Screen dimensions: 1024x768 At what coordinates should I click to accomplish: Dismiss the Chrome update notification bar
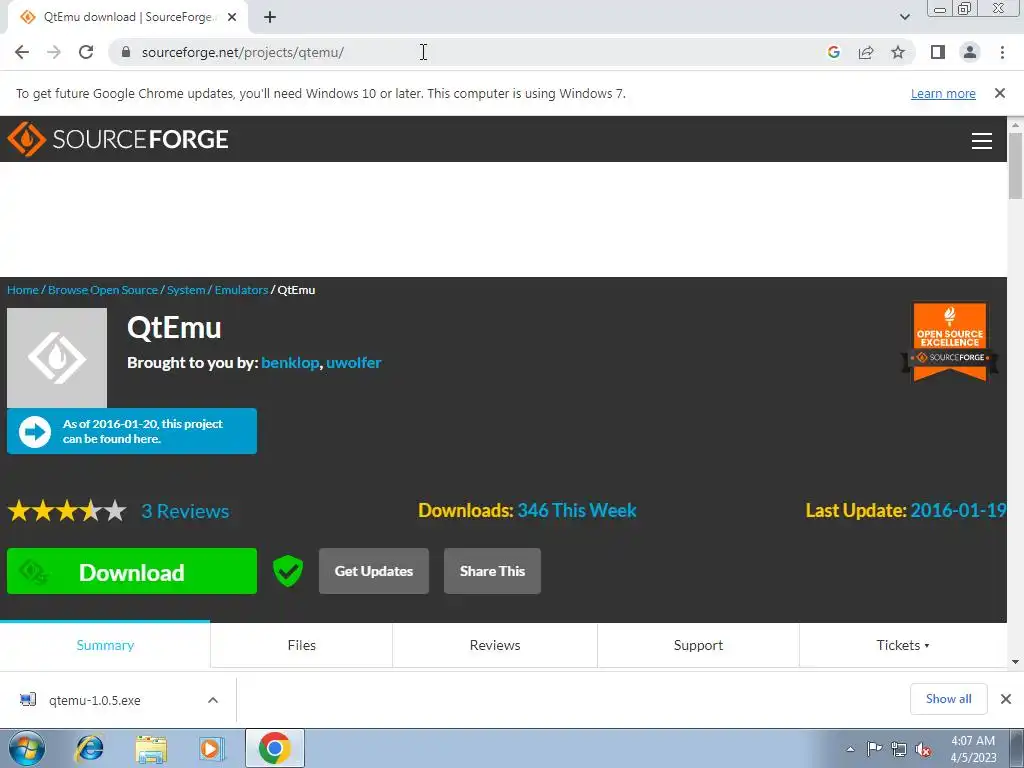1000,93
